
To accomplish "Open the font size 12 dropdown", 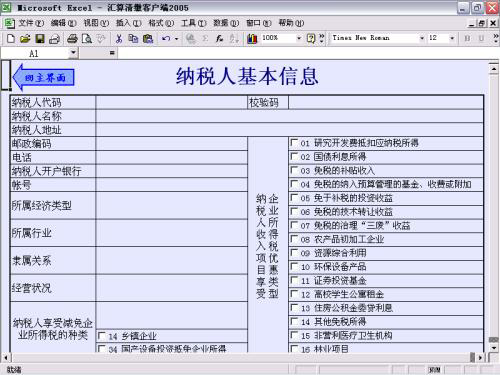I will (x=452, y=38).
